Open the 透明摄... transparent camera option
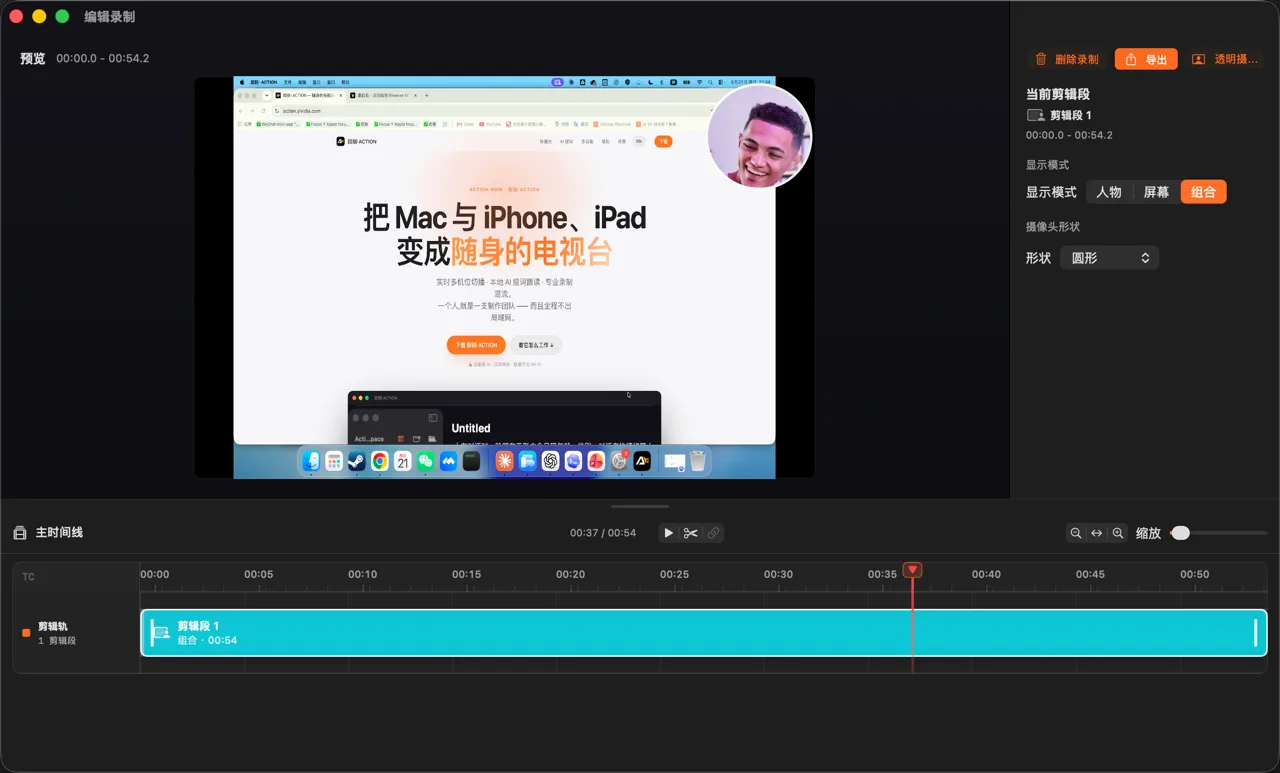 (x=1225, y=59)
